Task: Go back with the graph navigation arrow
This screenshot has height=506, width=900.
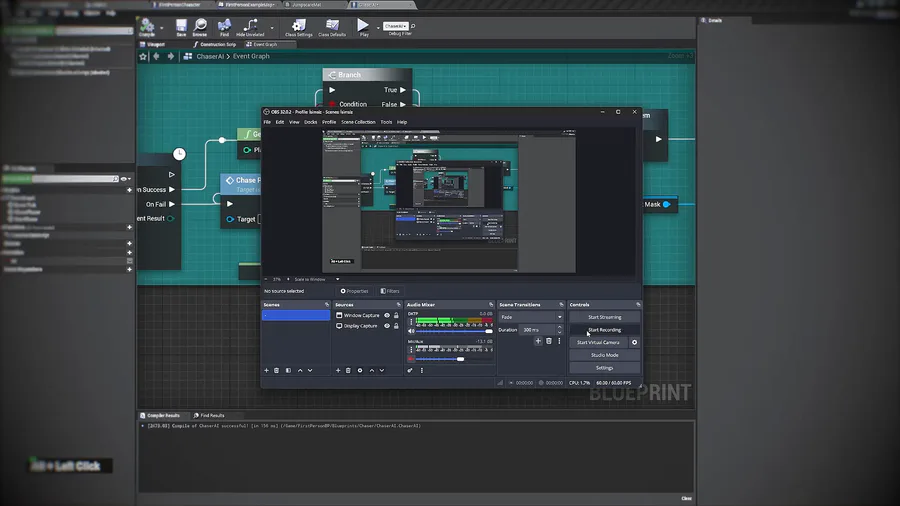Action: pyautogui.click(x=156, y=56)
